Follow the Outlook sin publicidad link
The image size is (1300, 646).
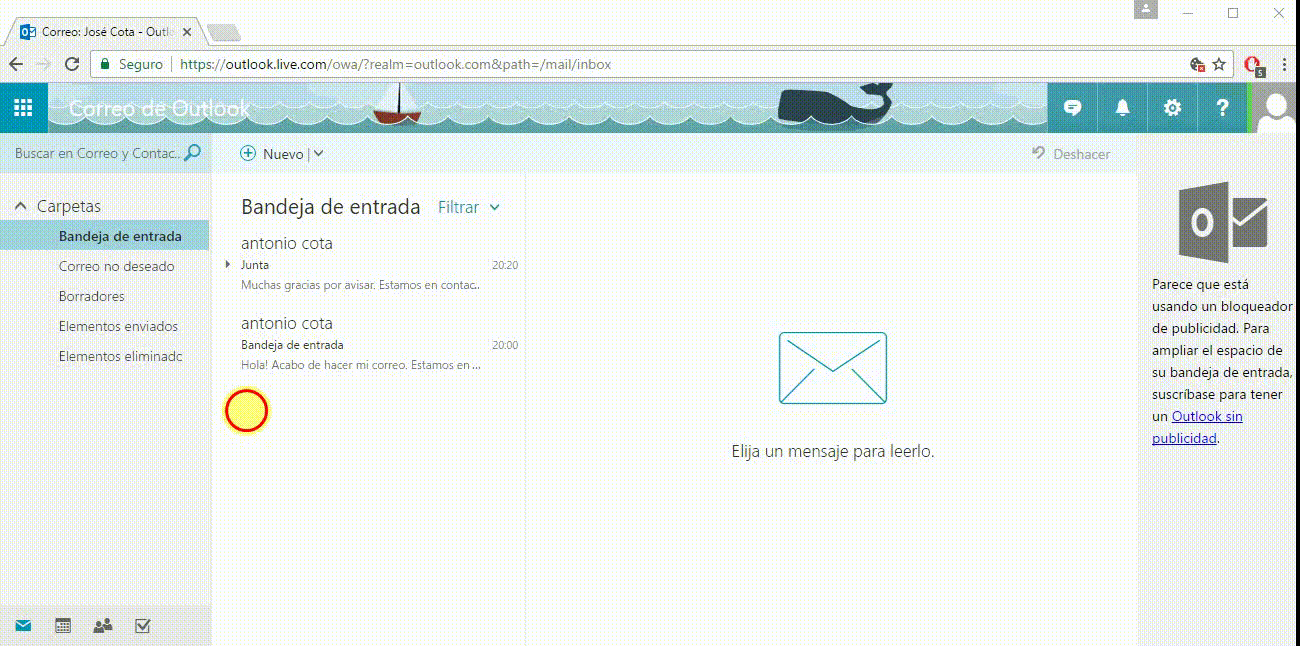(1197, 427)
